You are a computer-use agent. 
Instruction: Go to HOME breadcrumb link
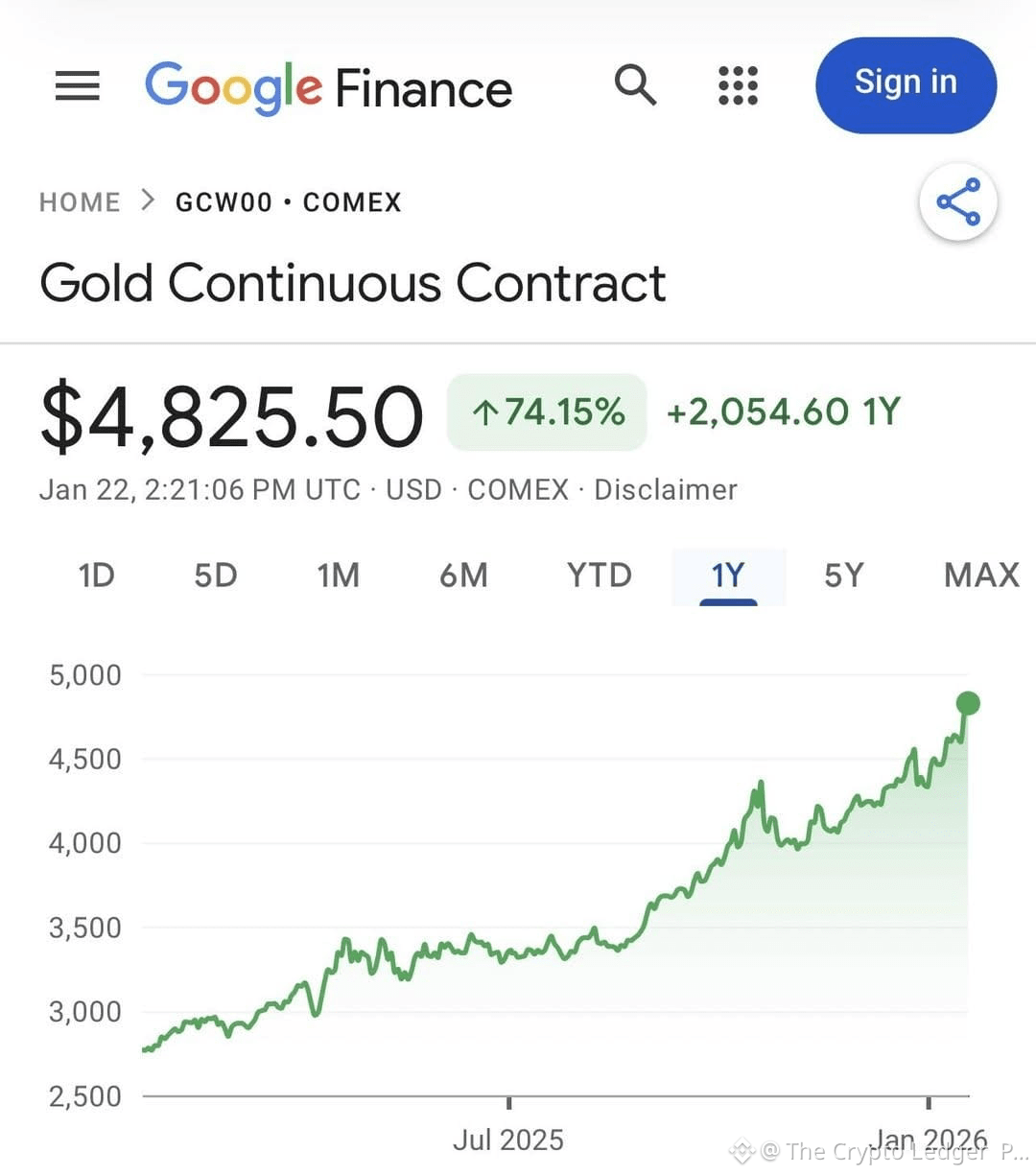(x=80, y=202)
